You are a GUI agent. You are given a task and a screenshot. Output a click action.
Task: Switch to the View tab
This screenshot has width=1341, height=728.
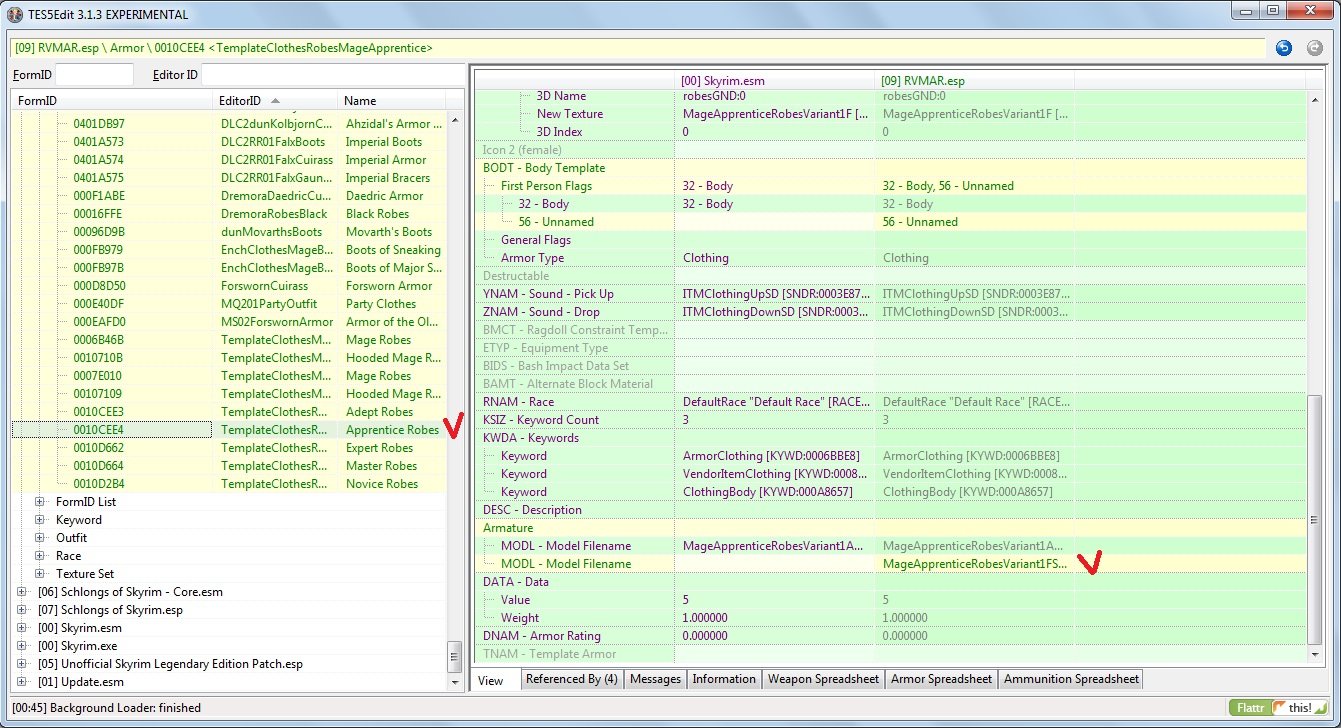click(494, 680)
